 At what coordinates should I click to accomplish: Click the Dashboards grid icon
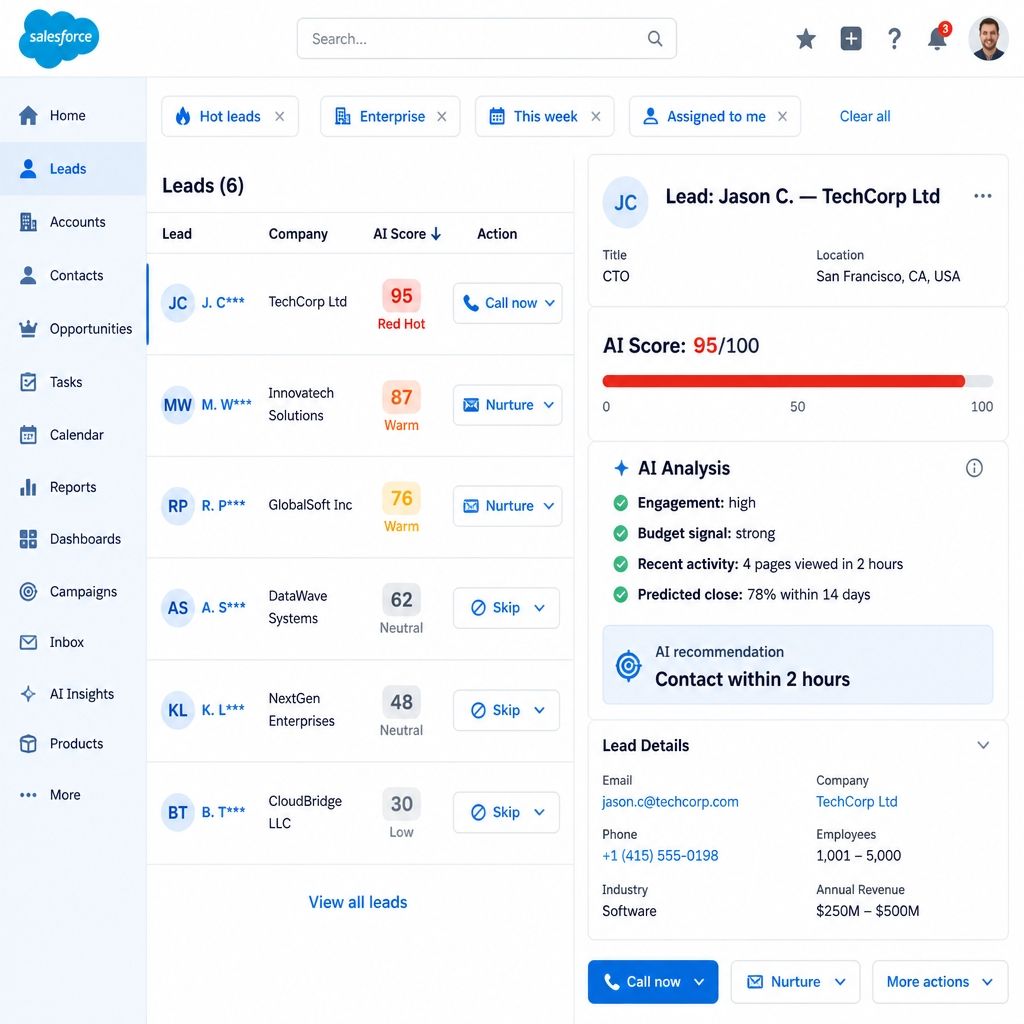coord(28,539)
